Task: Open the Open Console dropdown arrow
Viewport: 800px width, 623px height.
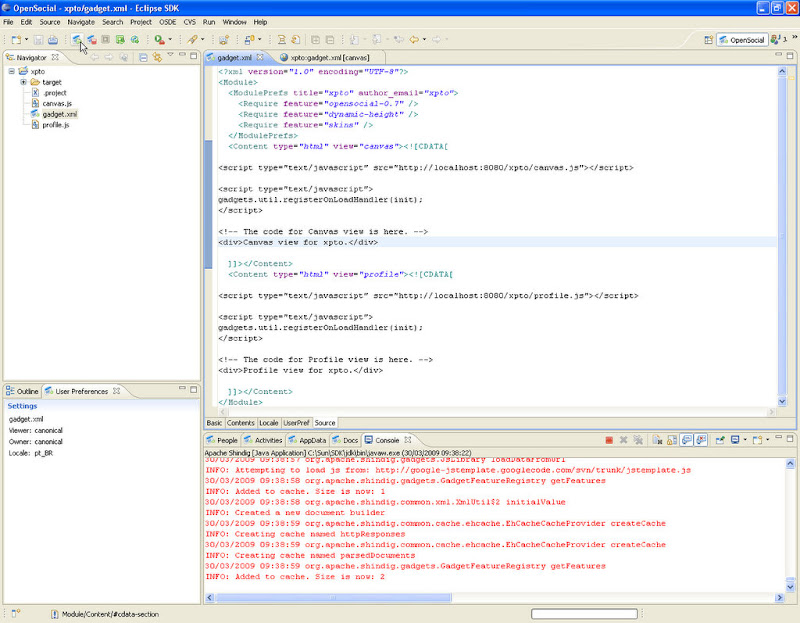Action: [x=767, y=440]
